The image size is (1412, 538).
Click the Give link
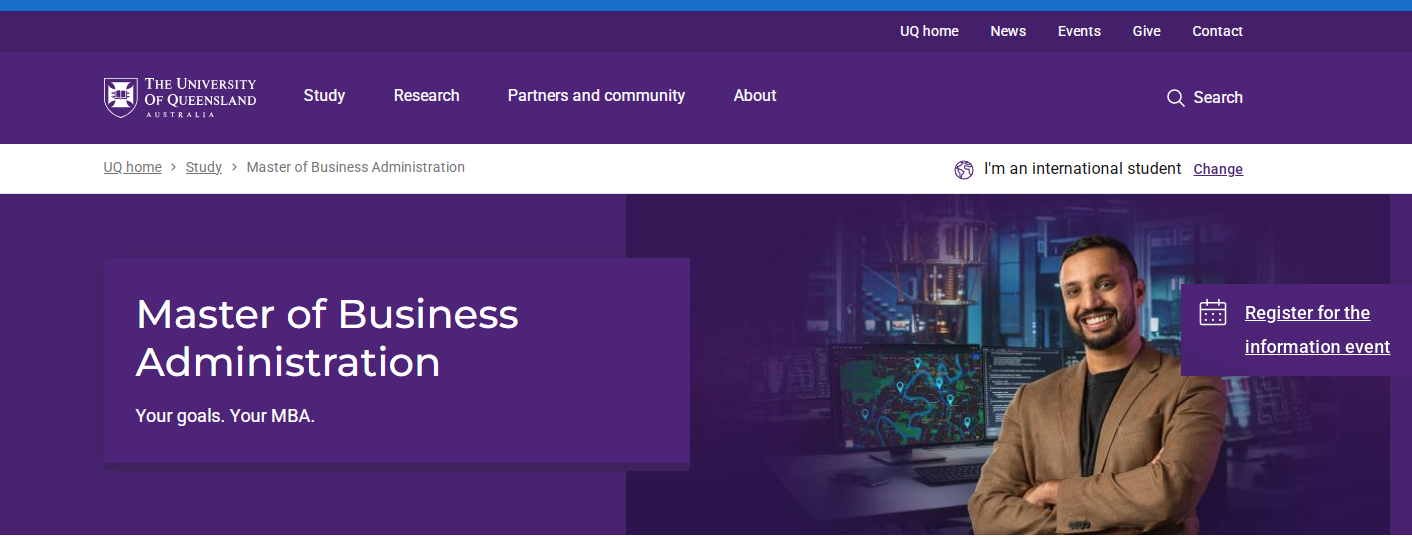pyautogui.click(x=1146, y=31)
